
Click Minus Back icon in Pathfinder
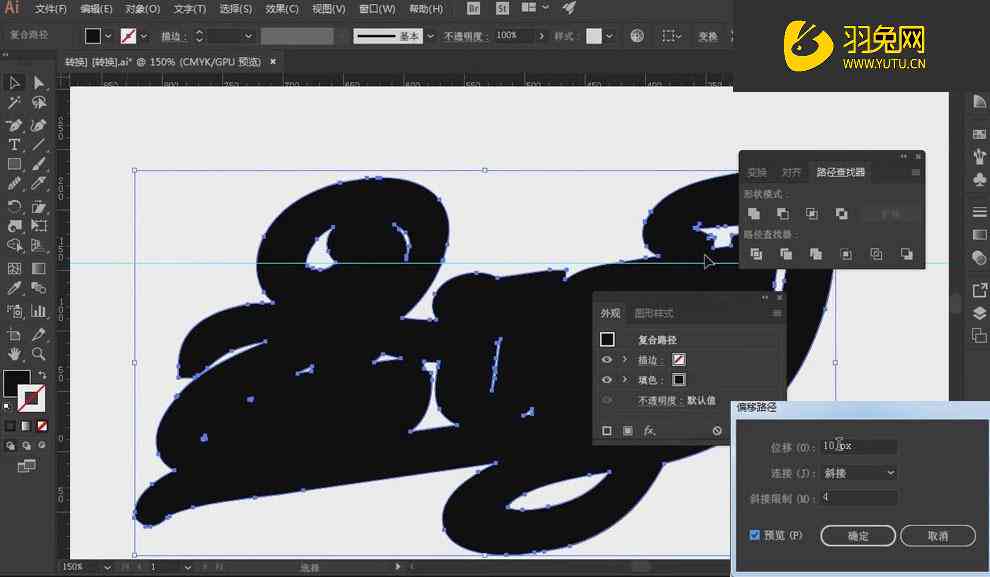coord(907,254)
